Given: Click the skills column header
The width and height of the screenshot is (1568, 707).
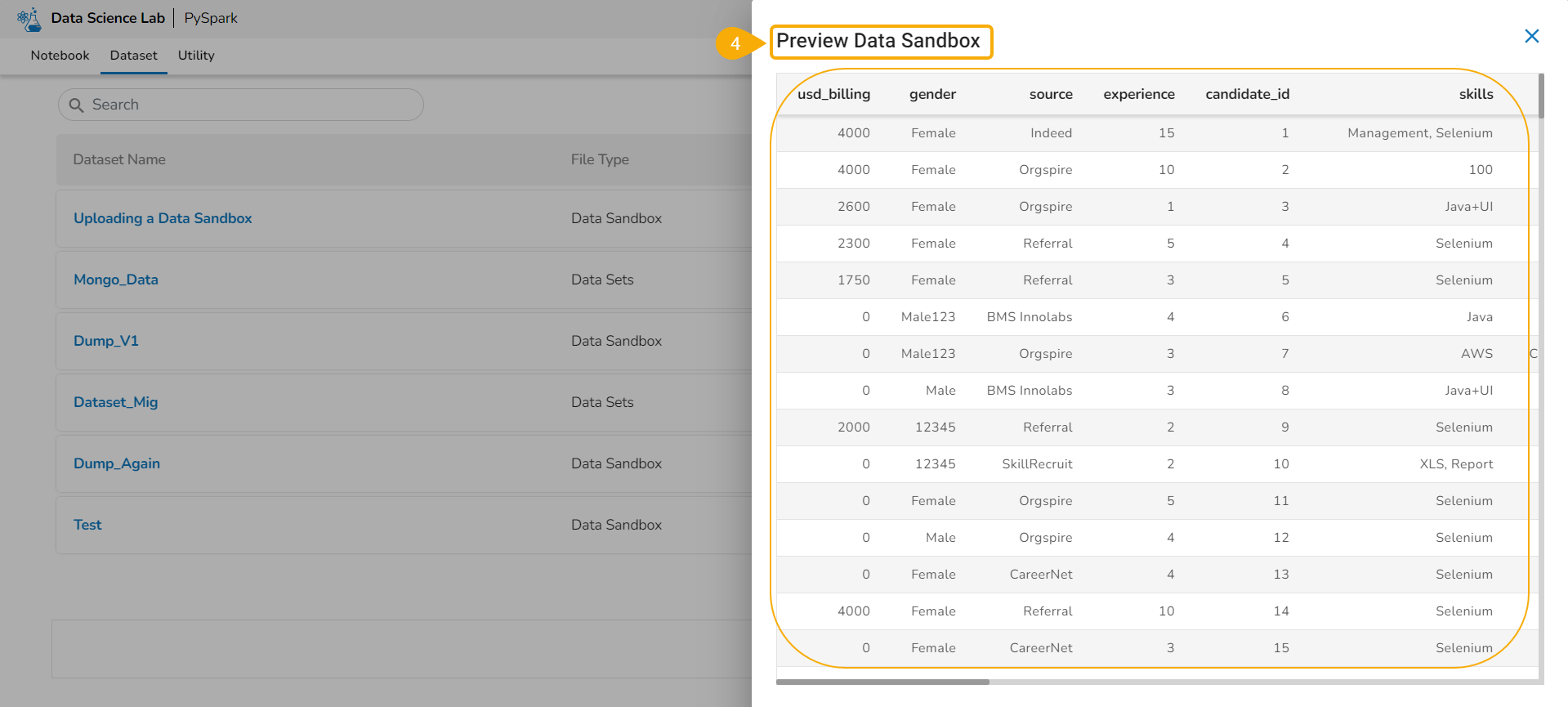Looking at the screenshot, I should coord(1476,94).
